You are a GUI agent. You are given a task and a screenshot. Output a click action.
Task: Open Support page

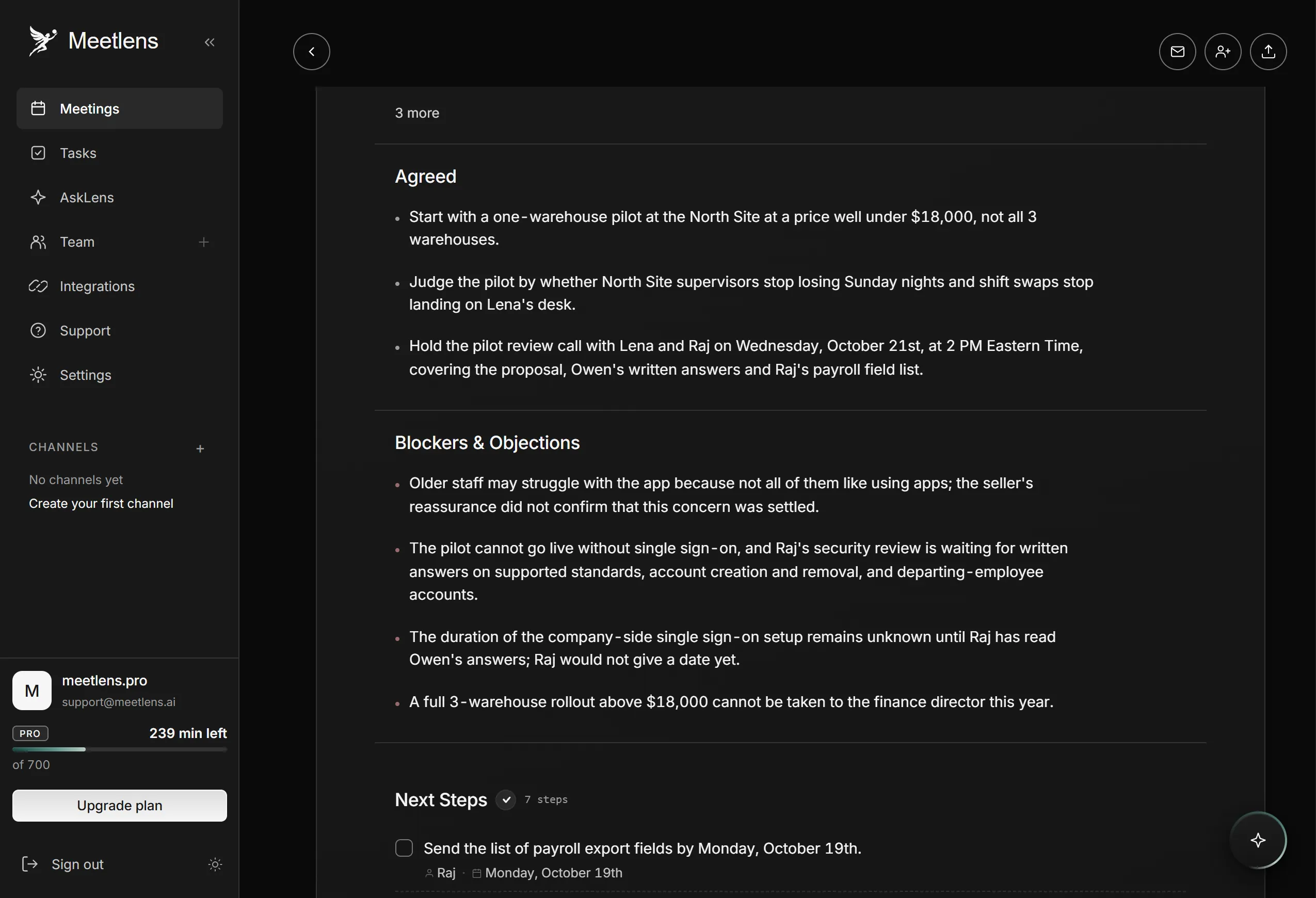[120, 331]
